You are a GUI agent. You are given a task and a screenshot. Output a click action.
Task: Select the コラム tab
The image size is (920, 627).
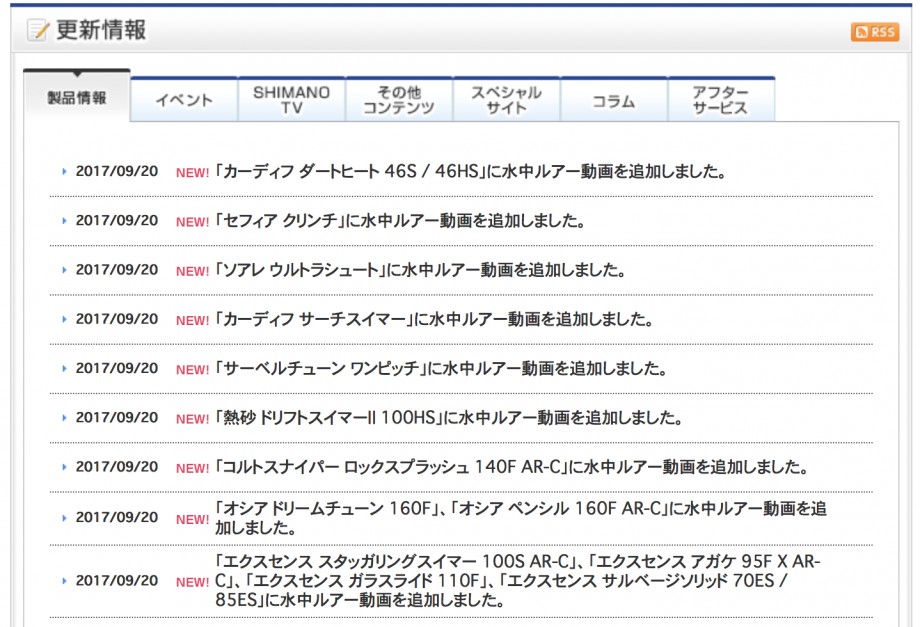[614, 100]
